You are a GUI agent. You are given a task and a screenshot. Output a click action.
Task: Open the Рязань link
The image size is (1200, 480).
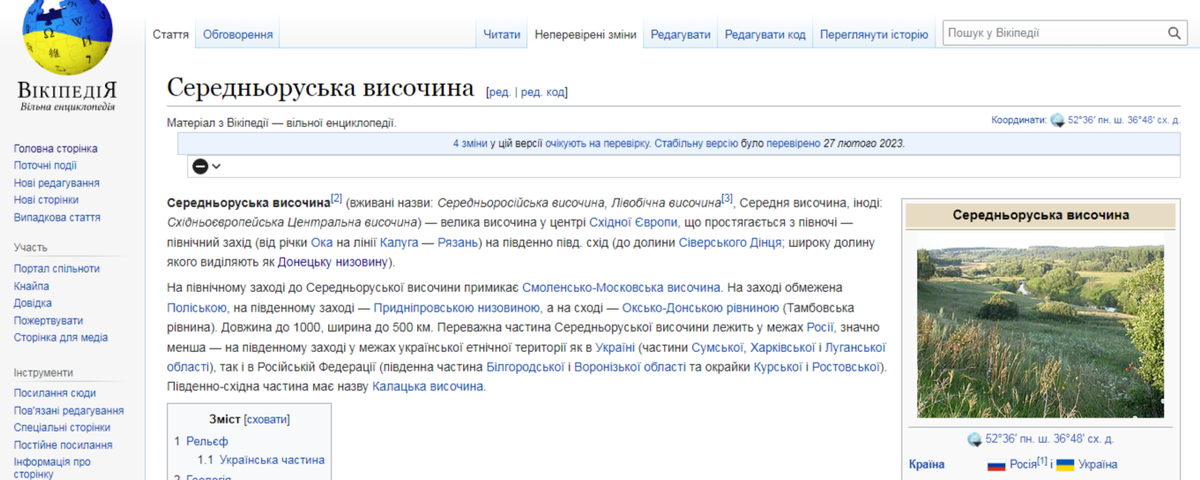(458, 243)
